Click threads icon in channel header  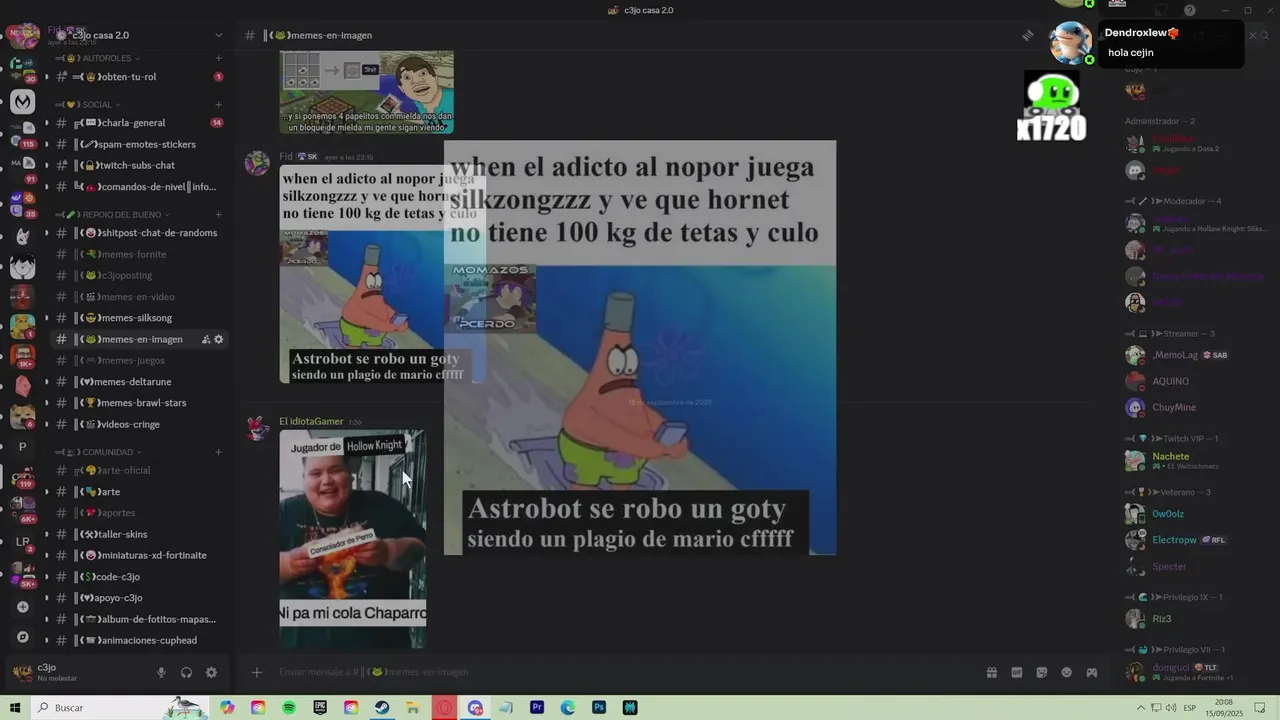pos(1027,36)
